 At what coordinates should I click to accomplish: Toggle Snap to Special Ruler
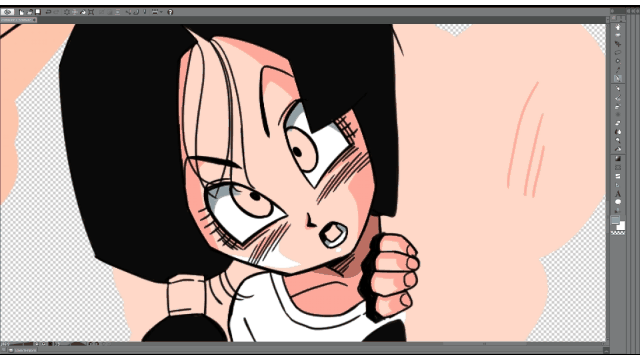(136, 12)
